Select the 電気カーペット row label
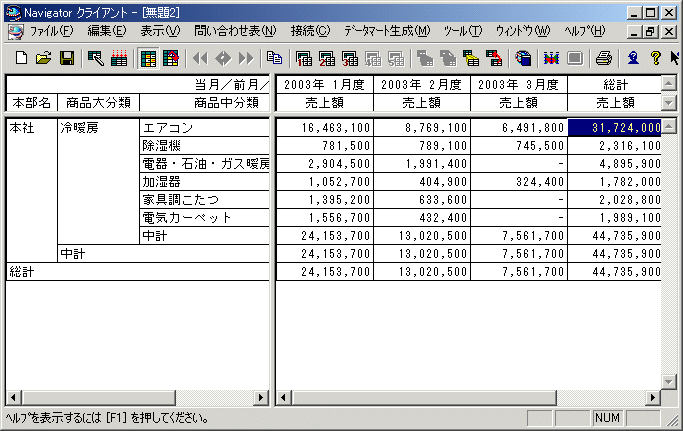Viewport: 683px width, 431px height. pyautogui.click(x=205, y=217)
